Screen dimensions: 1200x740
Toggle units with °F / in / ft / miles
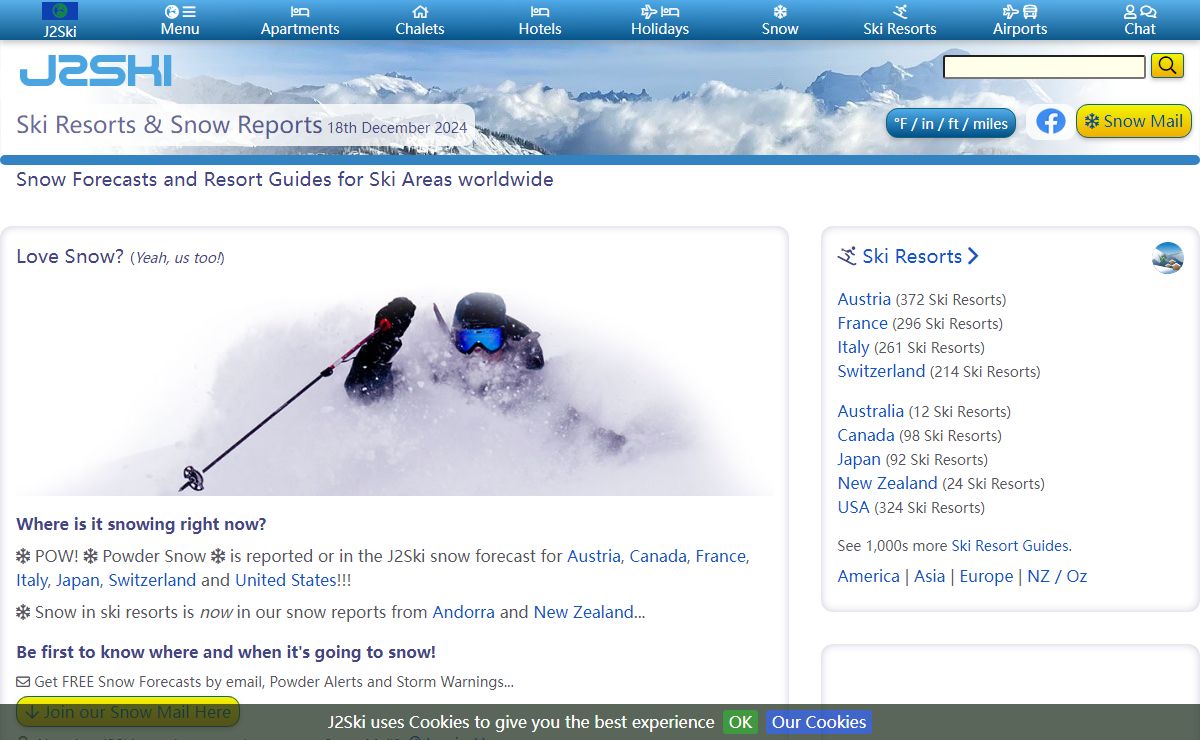click(x=951, y=124)
